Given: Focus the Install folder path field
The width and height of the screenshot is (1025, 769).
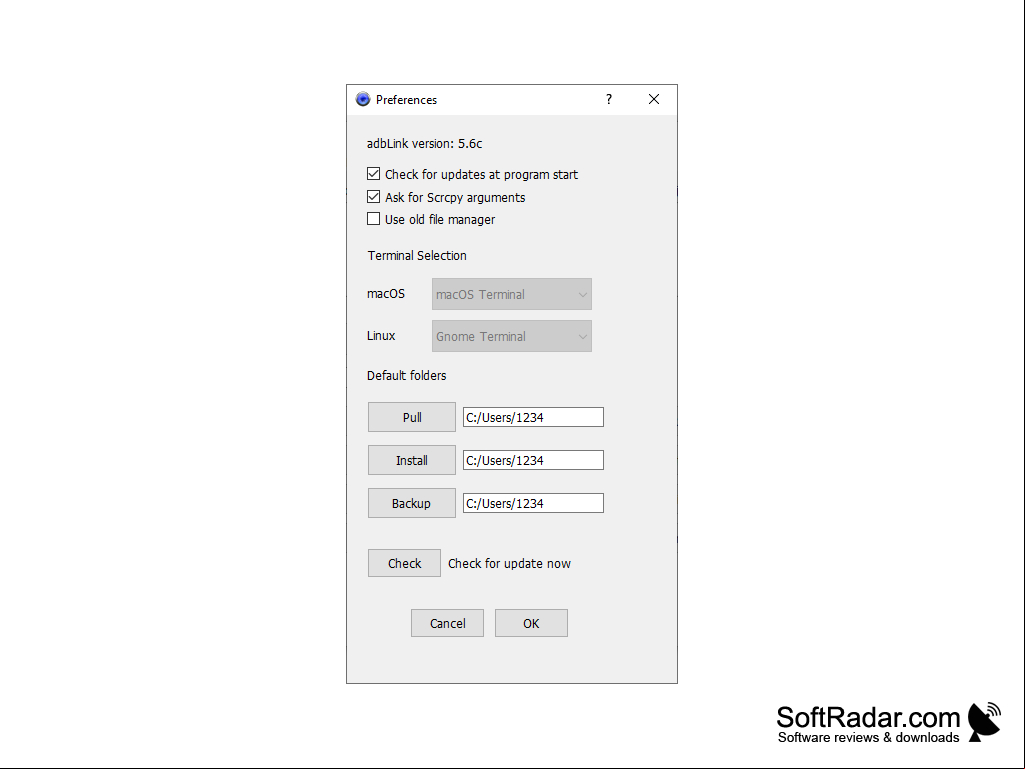Looking at the screenshot, I should (x=533, y=460).
